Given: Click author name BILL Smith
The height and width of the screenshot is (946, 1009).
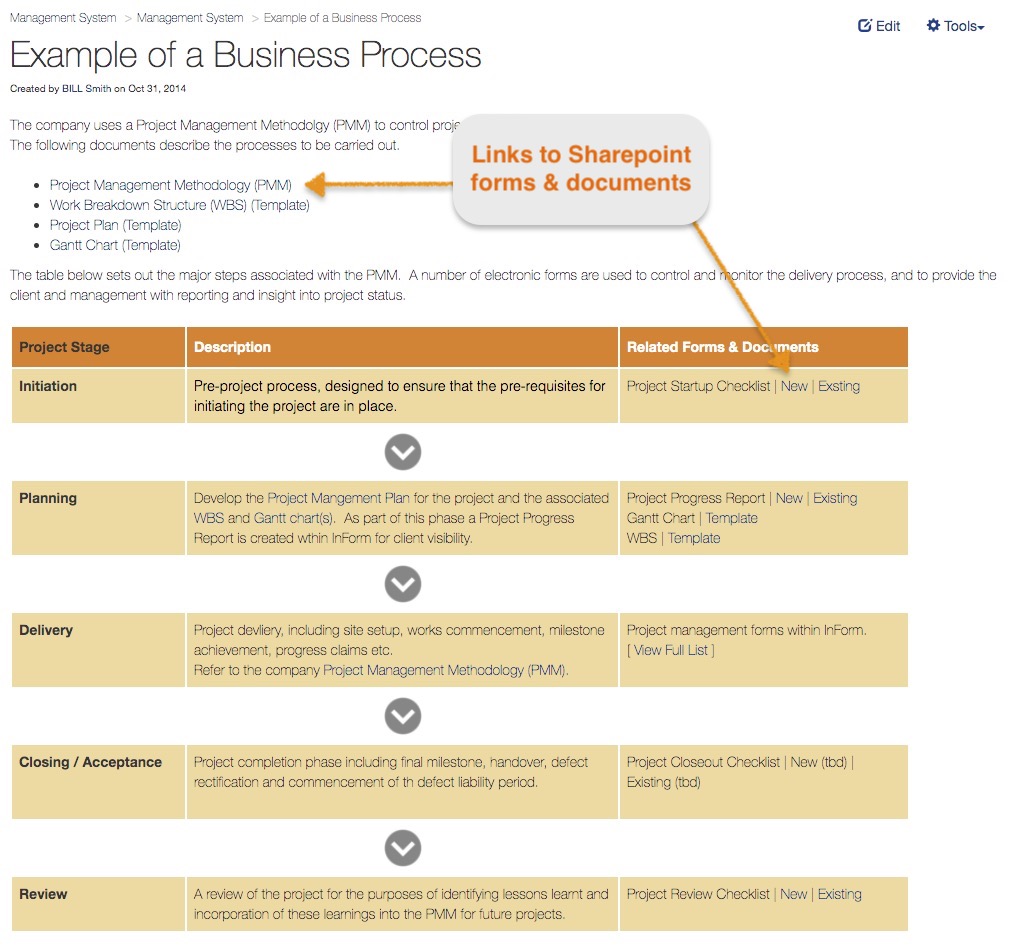Looking at the screenshot, I should [86, 89].
